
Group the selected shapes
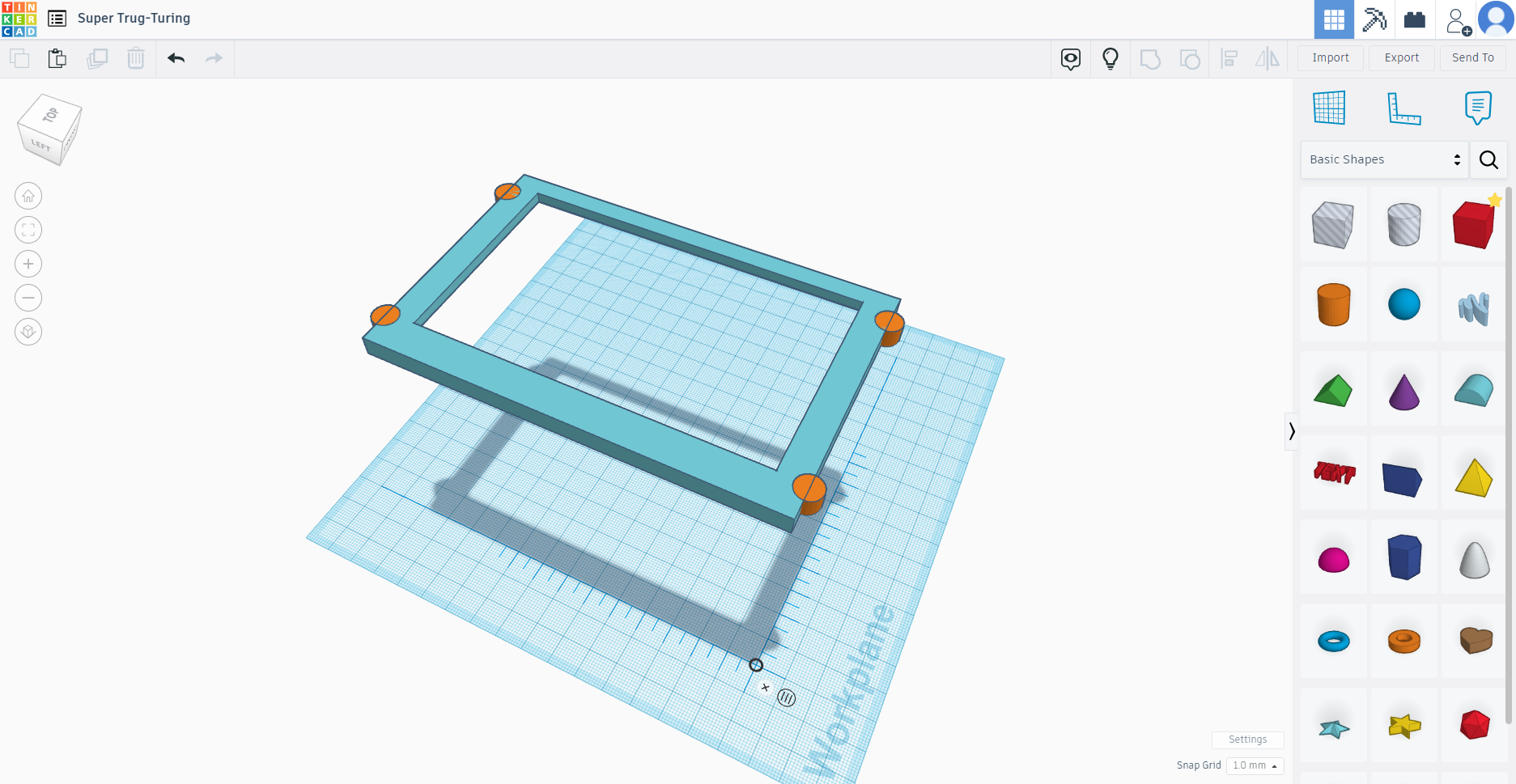click(x=1150, y=58)
